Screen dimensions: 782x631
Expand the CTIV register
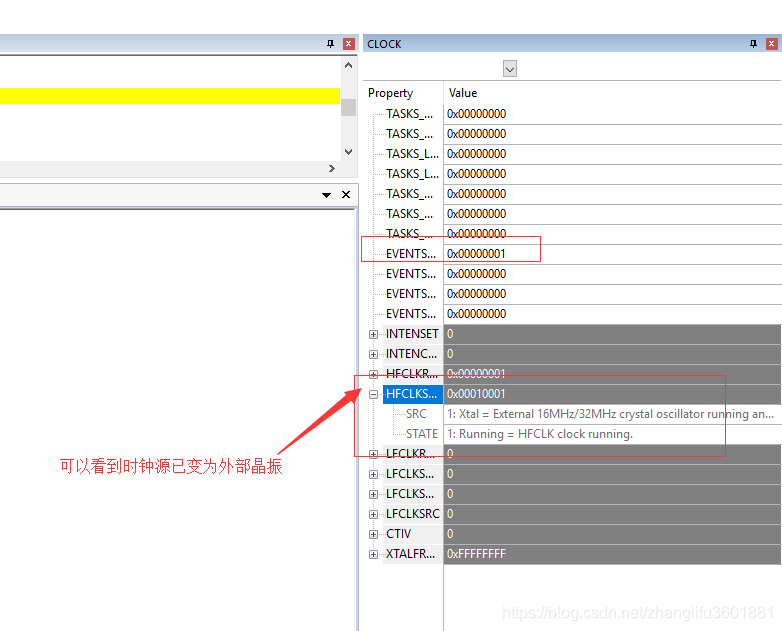point(373,534)
